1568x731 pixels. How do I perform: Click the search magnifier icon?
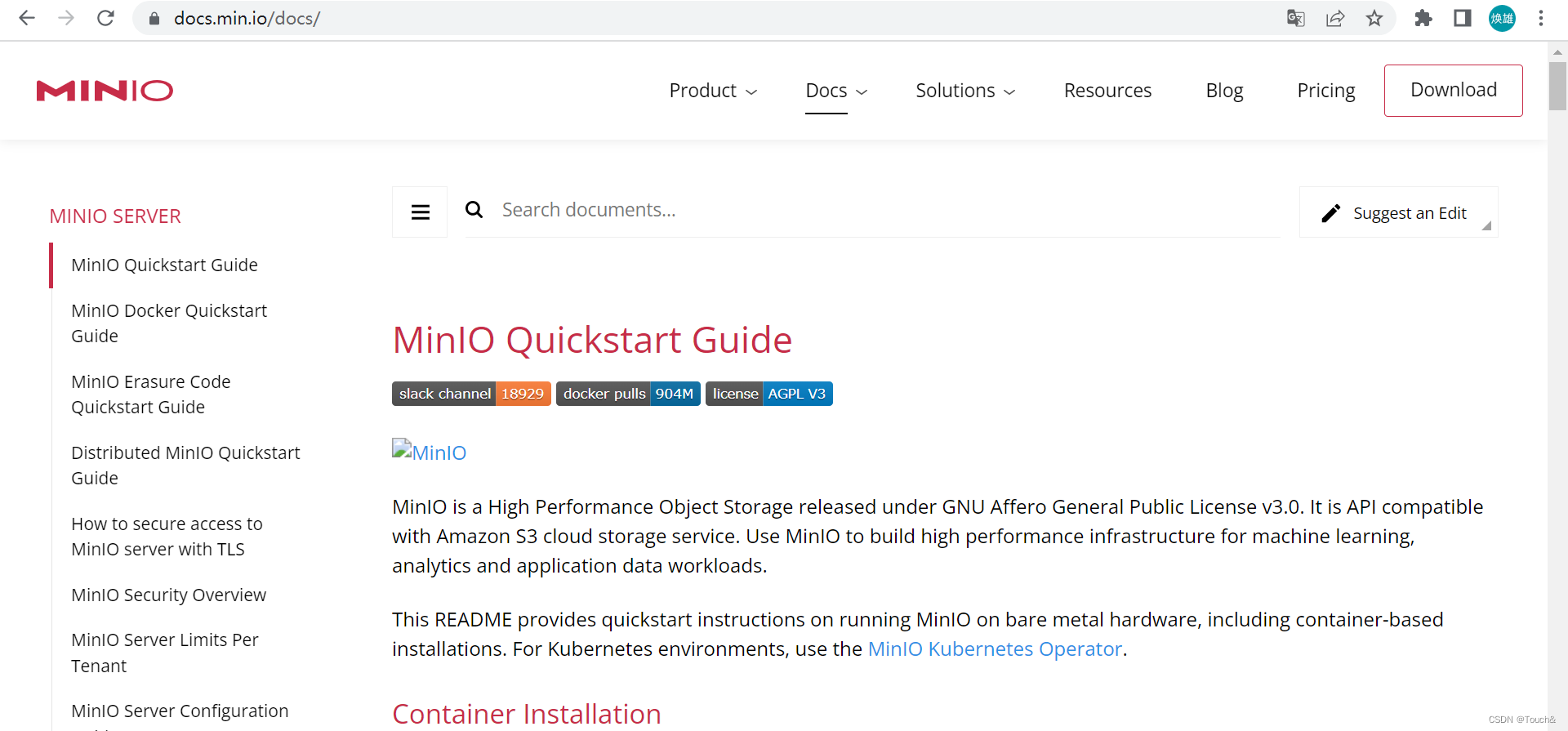474,211
